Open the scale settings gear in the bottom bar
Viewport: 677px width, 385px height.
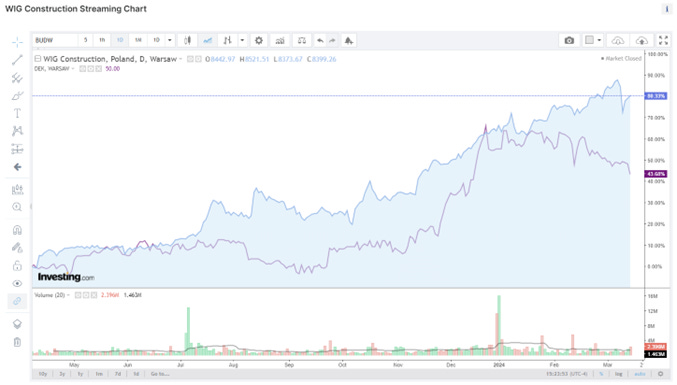point(660,374)
